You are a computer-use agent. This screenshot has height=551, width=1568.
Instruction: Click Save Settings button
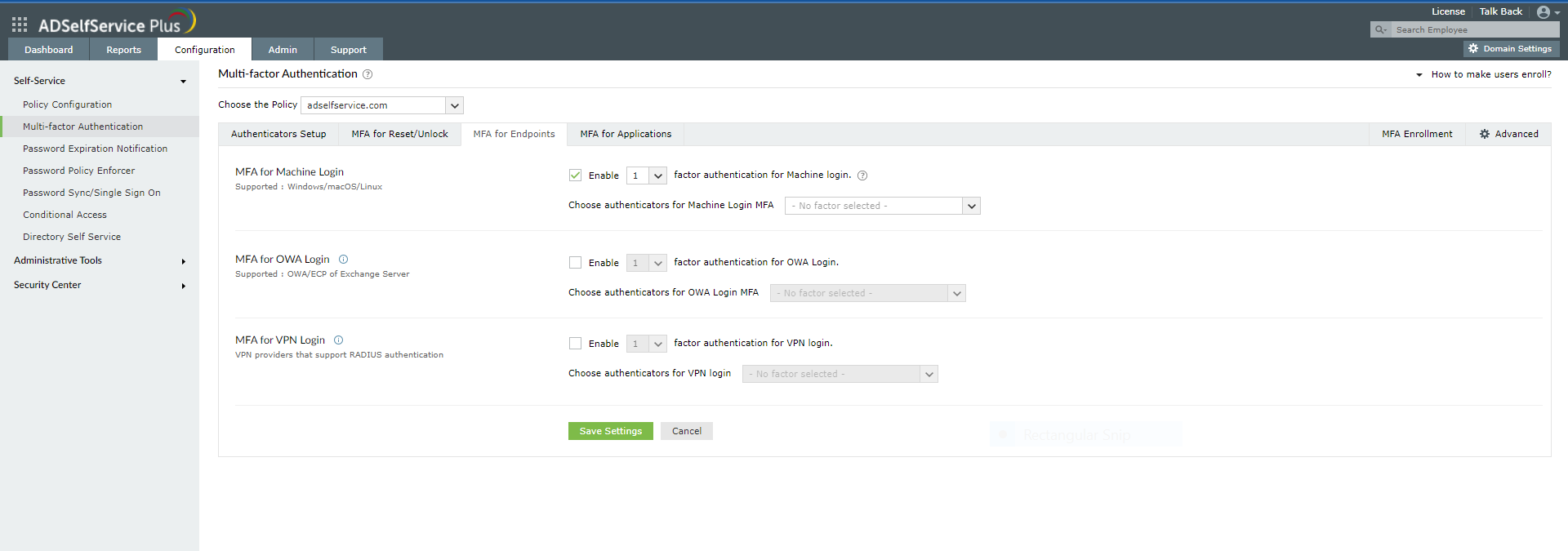click(611, 431)
